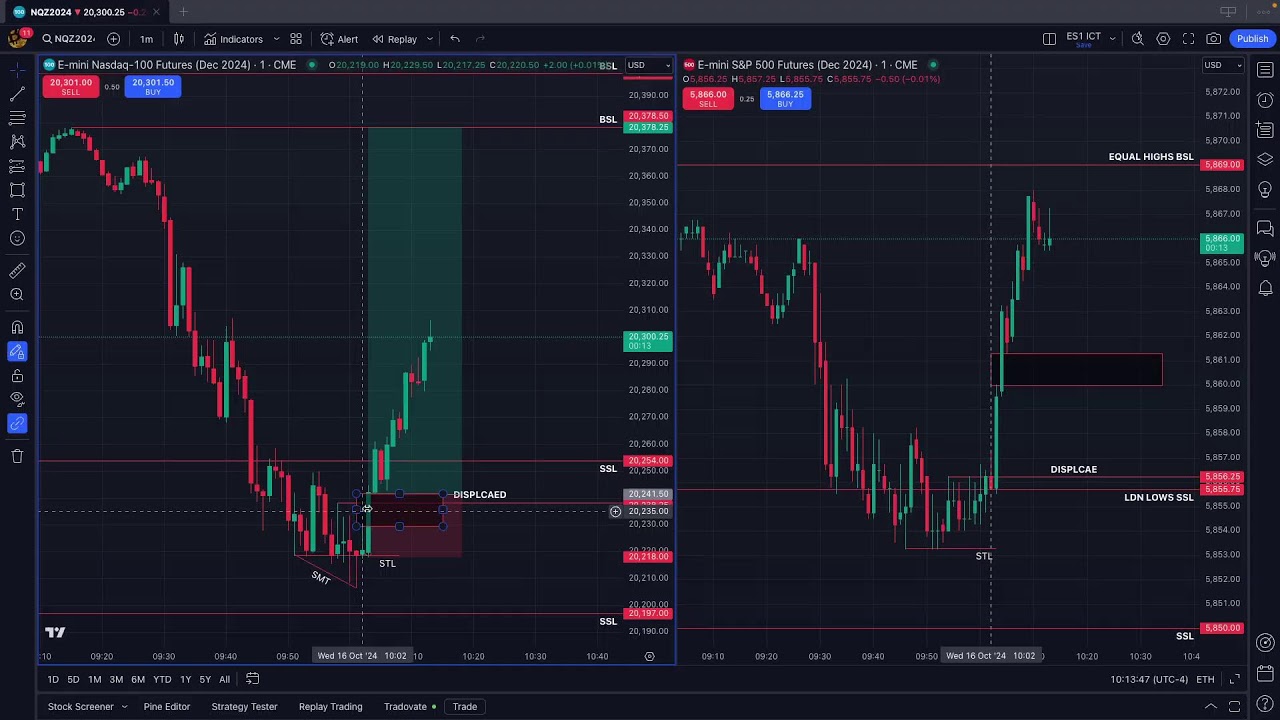The width and height of the screenshot is (1280, 720).
Task: Toggle lock all drawing tools
Action: [17, 375]
